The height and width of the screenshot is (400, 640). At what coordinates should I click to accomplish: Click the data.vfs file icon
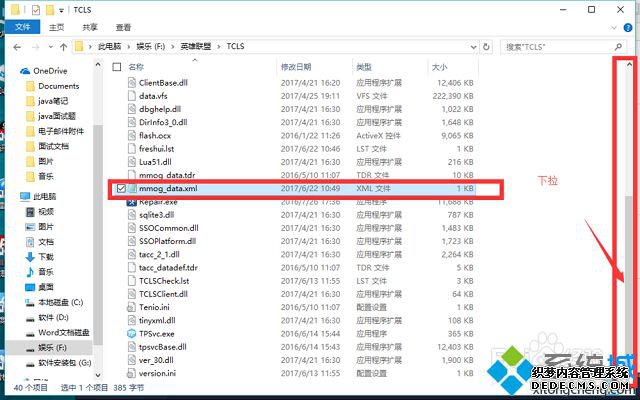pos(131,96)
